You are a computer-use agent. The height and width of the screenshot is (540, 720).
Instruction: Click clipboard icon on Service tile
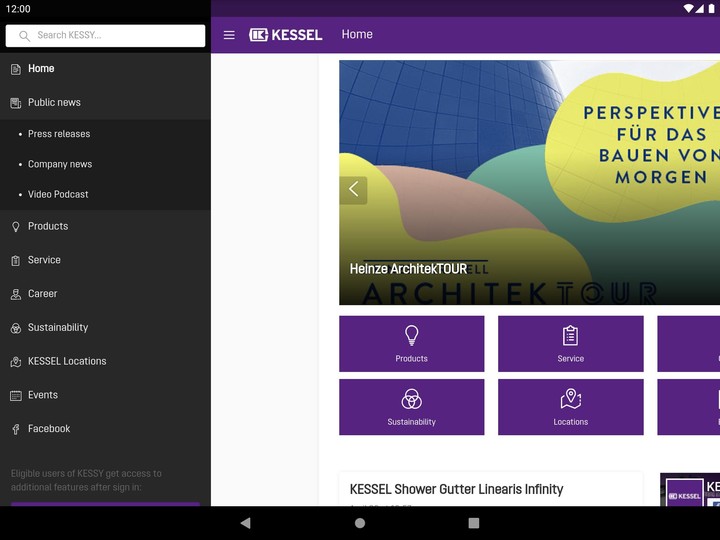tap(571, 336)
